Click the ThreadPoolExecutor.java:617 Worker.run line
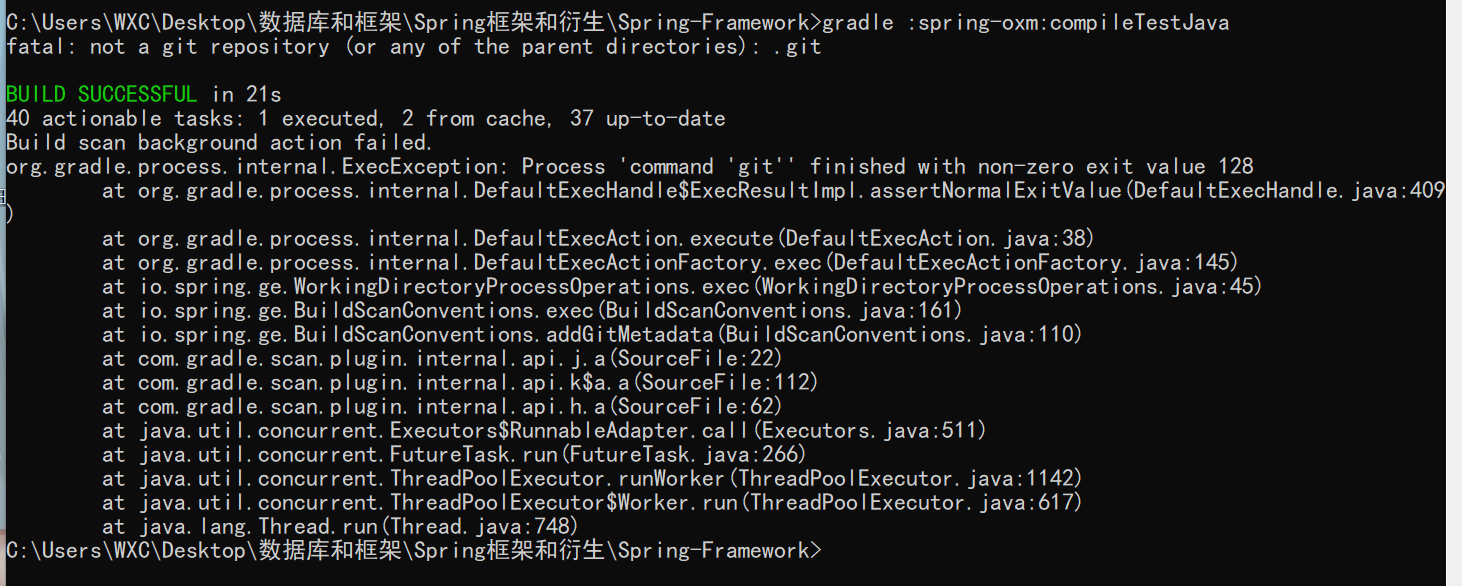This screenshot has height=586, width=1462. click(x=915, y=503)
